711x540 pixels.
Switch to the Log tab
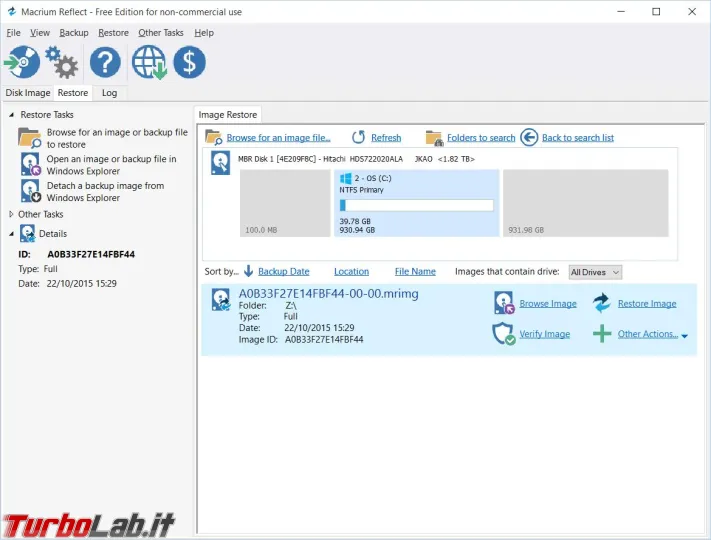pyautogui.click(x=109, y=93)
